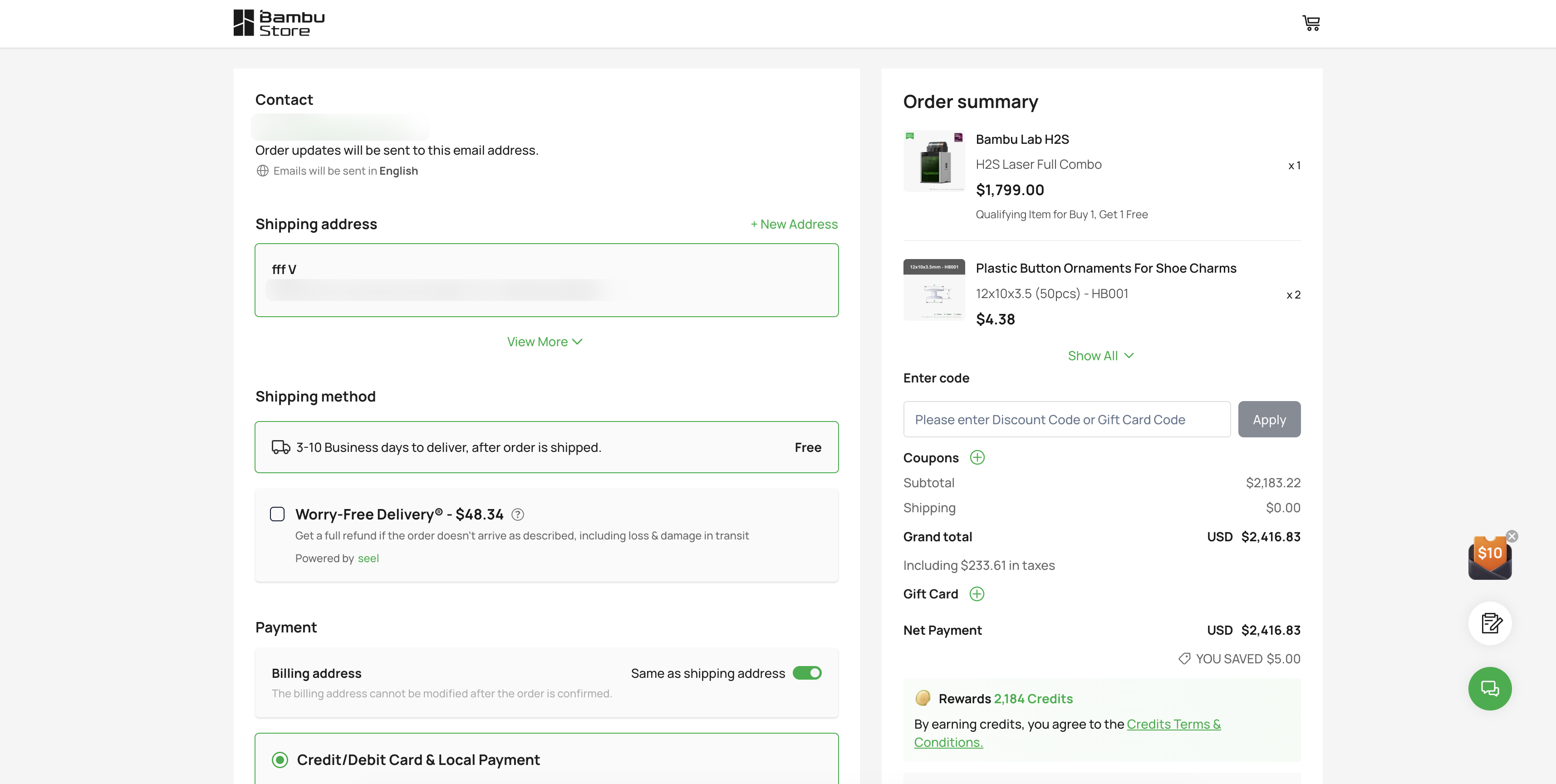This screenshot has width=1556, height=784.
Task: Open the shopping cart icon
Action: point(1311,23)
